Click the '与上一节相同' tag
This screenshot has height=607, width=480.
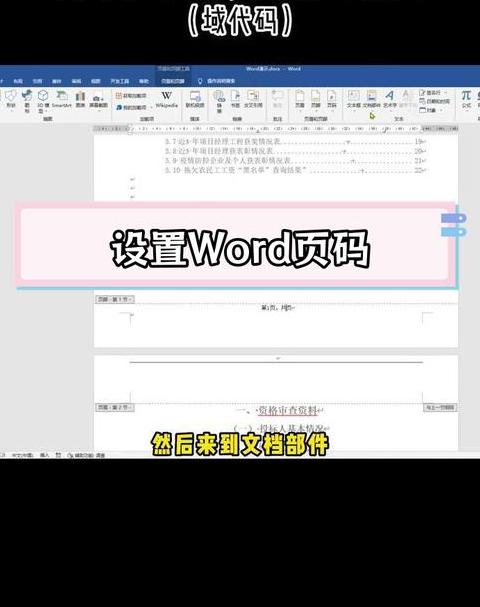(440, 407)
